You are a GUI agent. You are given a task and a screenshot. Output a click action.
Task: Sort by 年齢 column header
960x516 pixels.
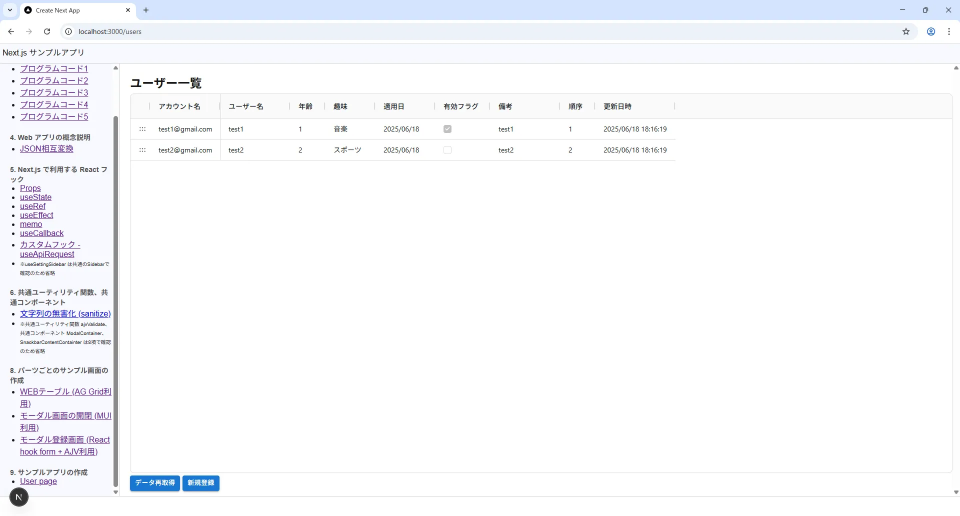(x=306, y=107)
